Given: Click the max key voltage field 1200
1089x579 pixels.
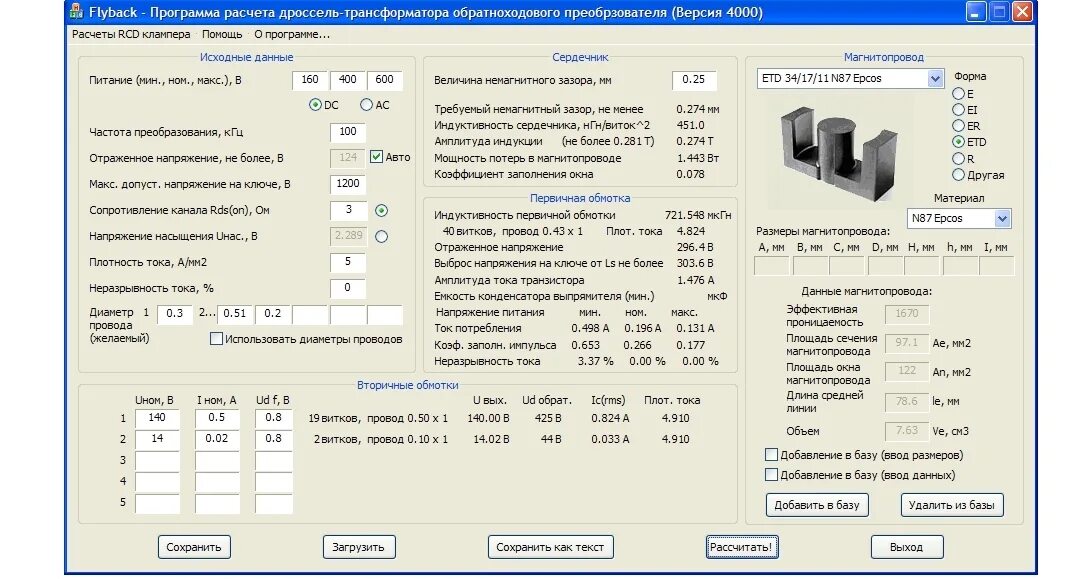Looking at the screenshot, I should pos(347,184).
